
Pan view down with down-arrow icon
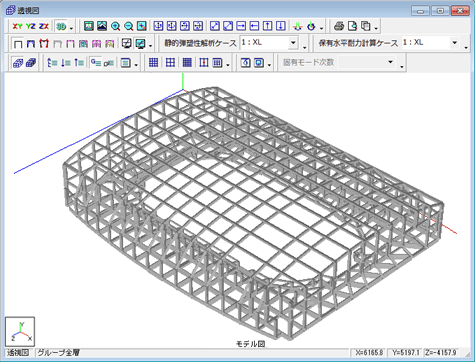click(281, 26)
